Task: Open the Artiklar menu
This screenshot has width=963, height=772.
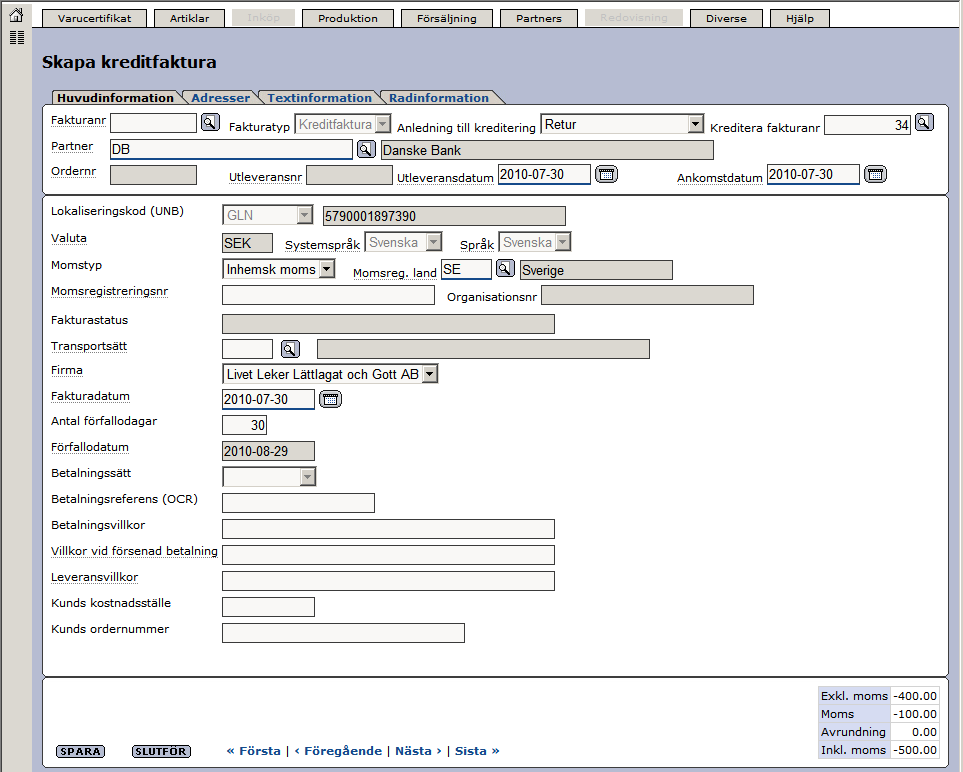Action: (189, 18)
